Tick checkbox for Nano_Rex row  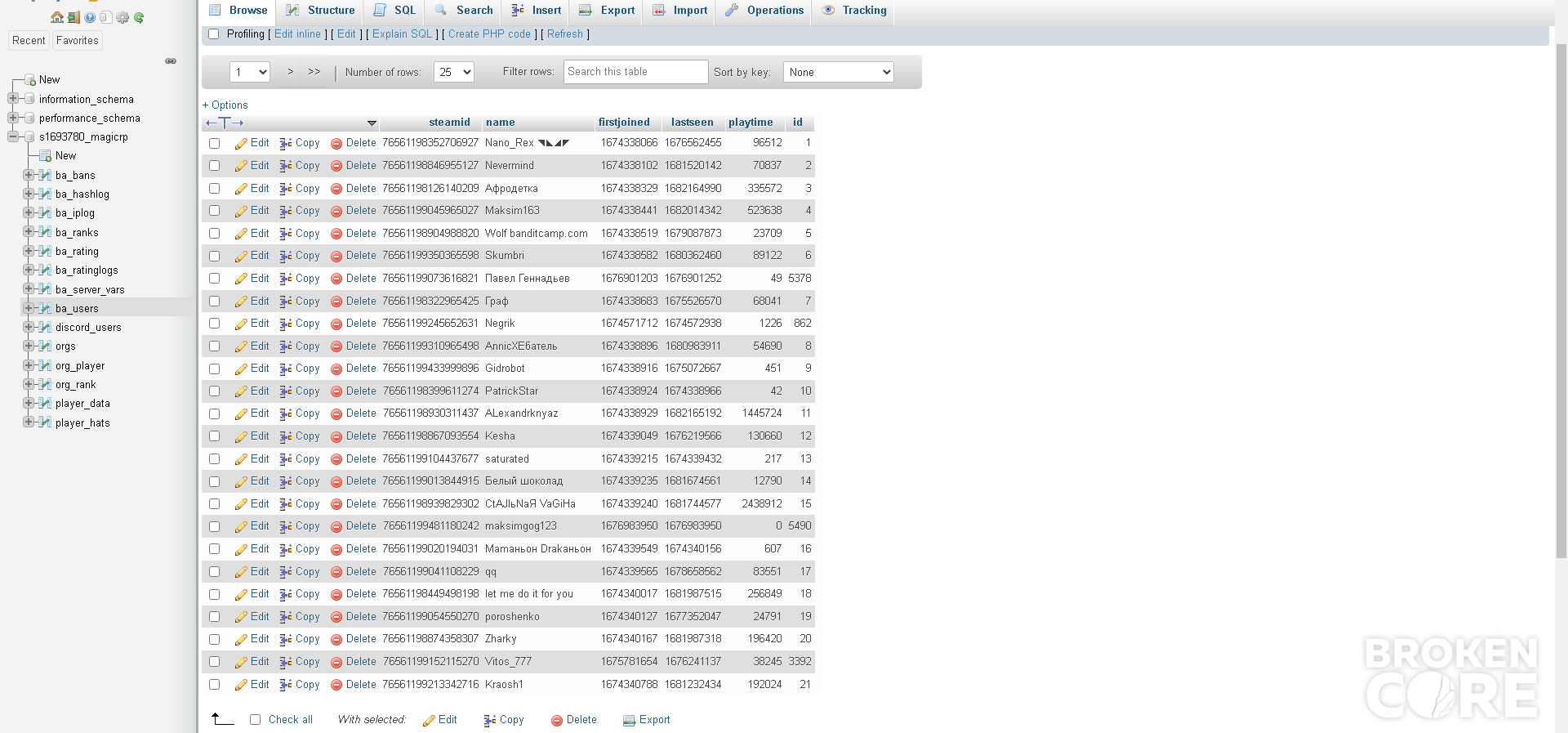click(215, 143)
